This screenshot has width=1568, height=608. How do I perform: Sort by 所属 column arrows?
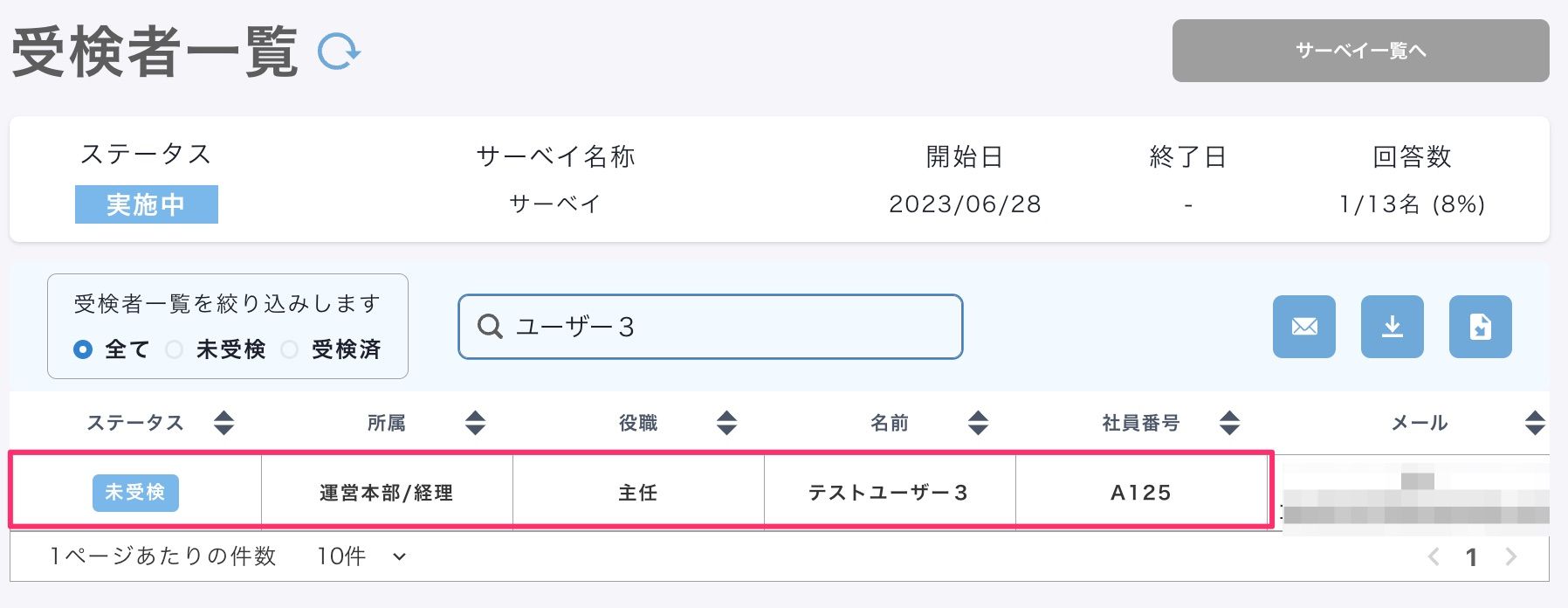(x=475, y=423)
